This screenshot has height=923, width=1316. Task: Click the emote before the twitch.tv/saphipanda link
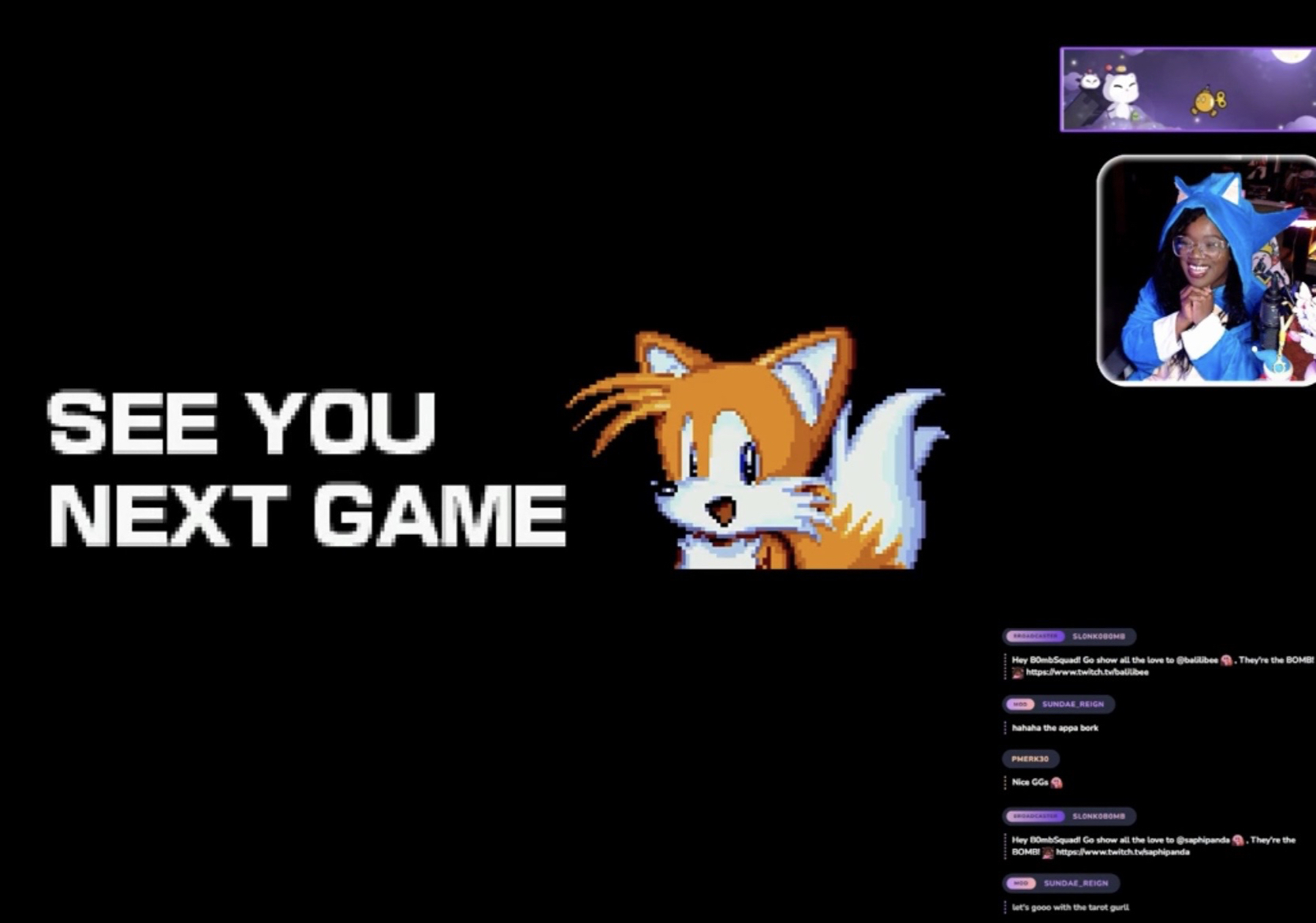1047,853
